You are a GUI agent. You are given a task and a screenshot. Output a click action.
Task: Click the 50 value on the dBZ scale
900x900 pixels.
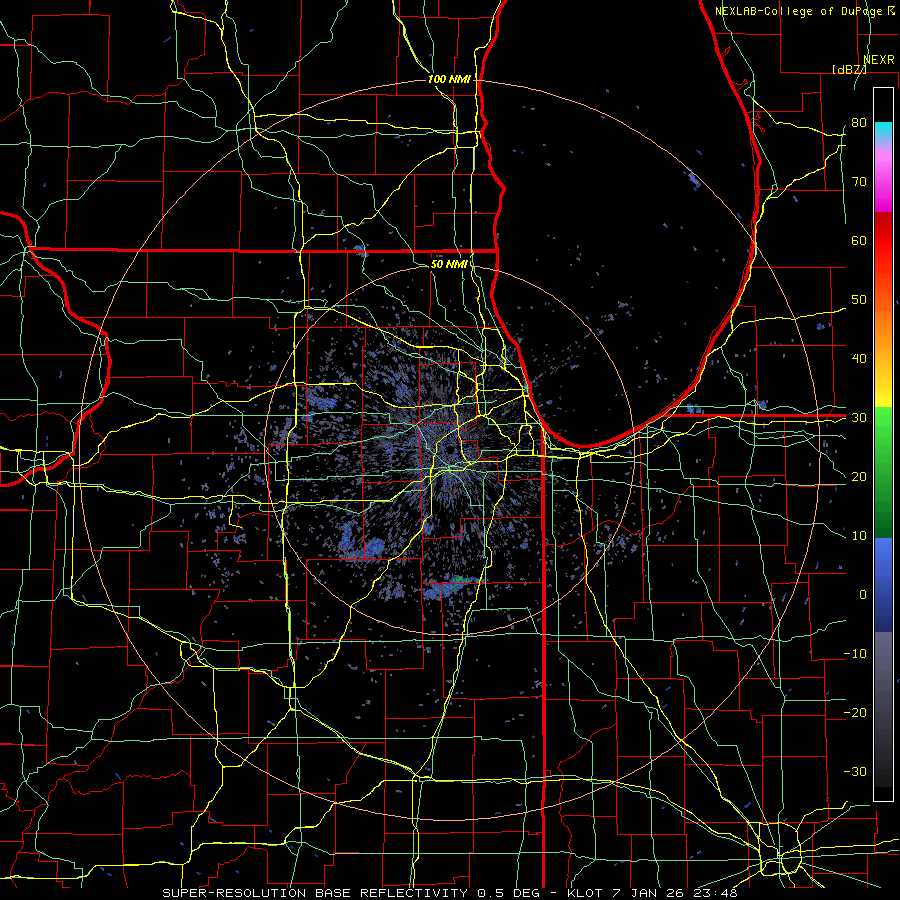859,300
